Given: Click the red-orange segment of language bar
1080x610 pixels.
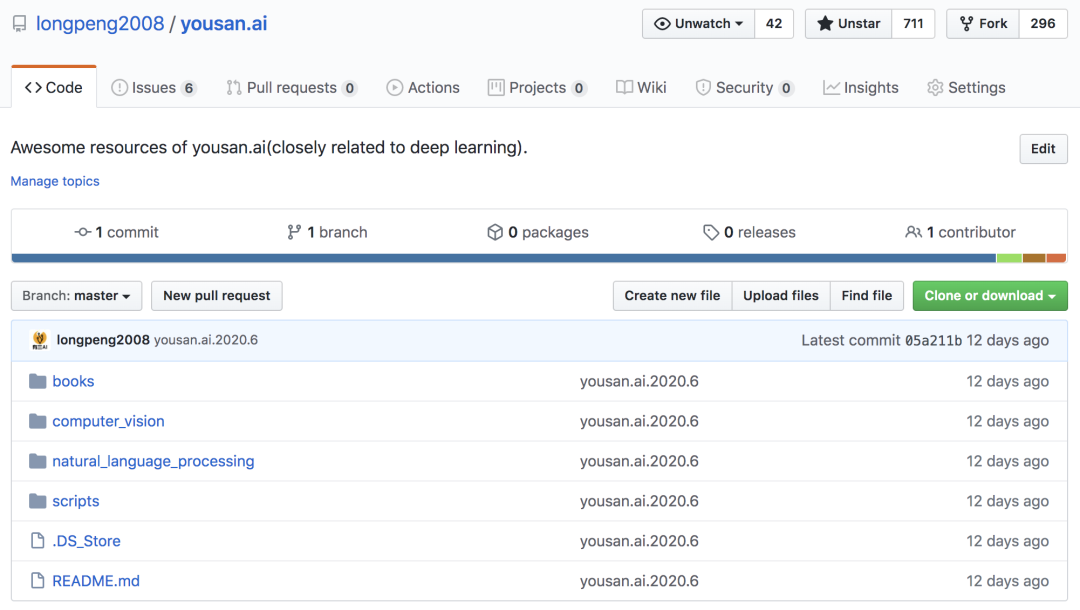Looking at the screenshot, I should point(1057,258).
